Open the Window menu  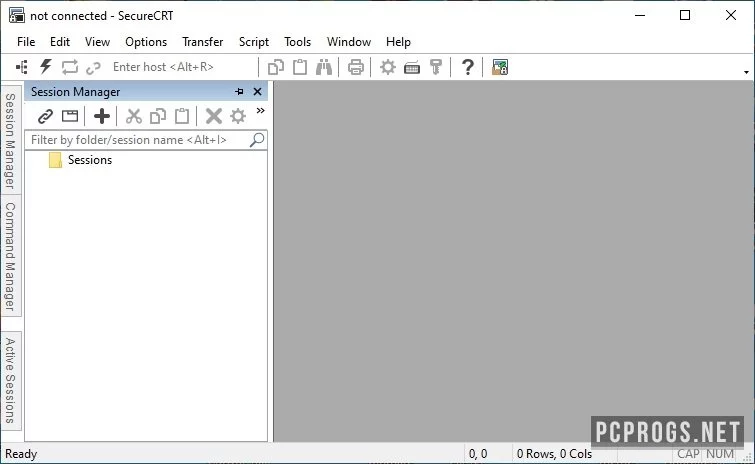pyautogui.click(x=349, y=42)
